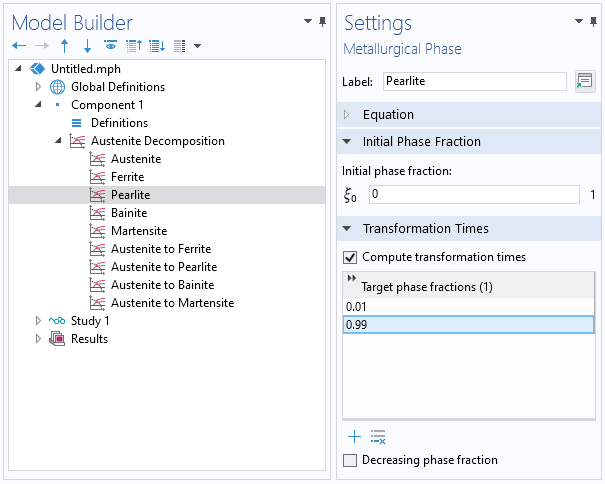Click the move down arrow icon
The image size is (605, 484).
87,46
